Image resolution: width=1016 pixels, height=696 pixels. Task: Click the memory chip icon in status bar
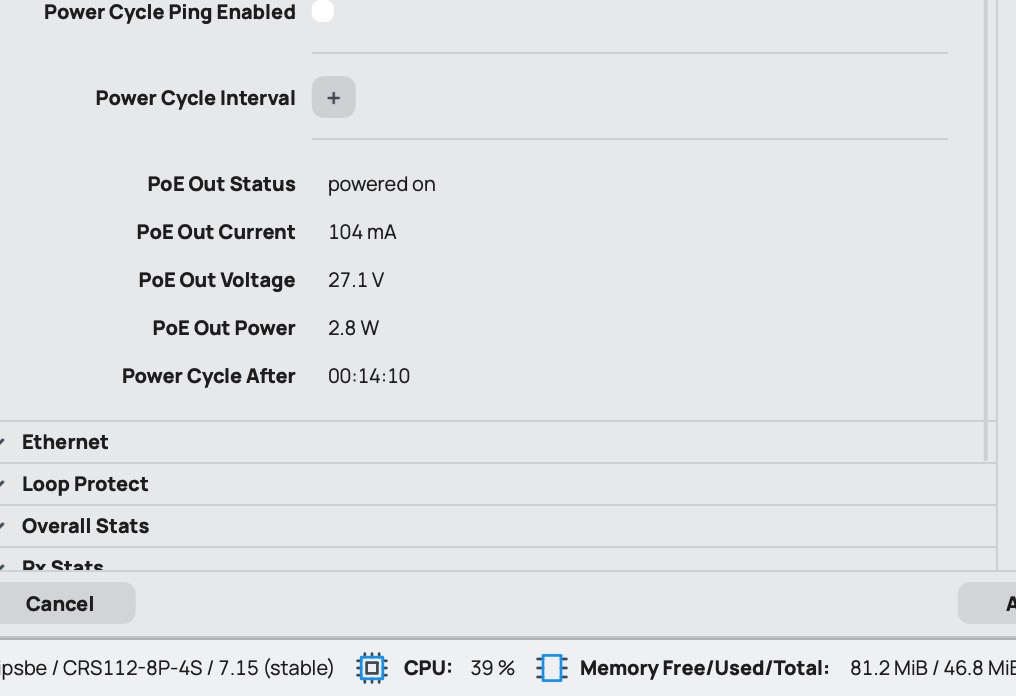(x=551, y=668)
